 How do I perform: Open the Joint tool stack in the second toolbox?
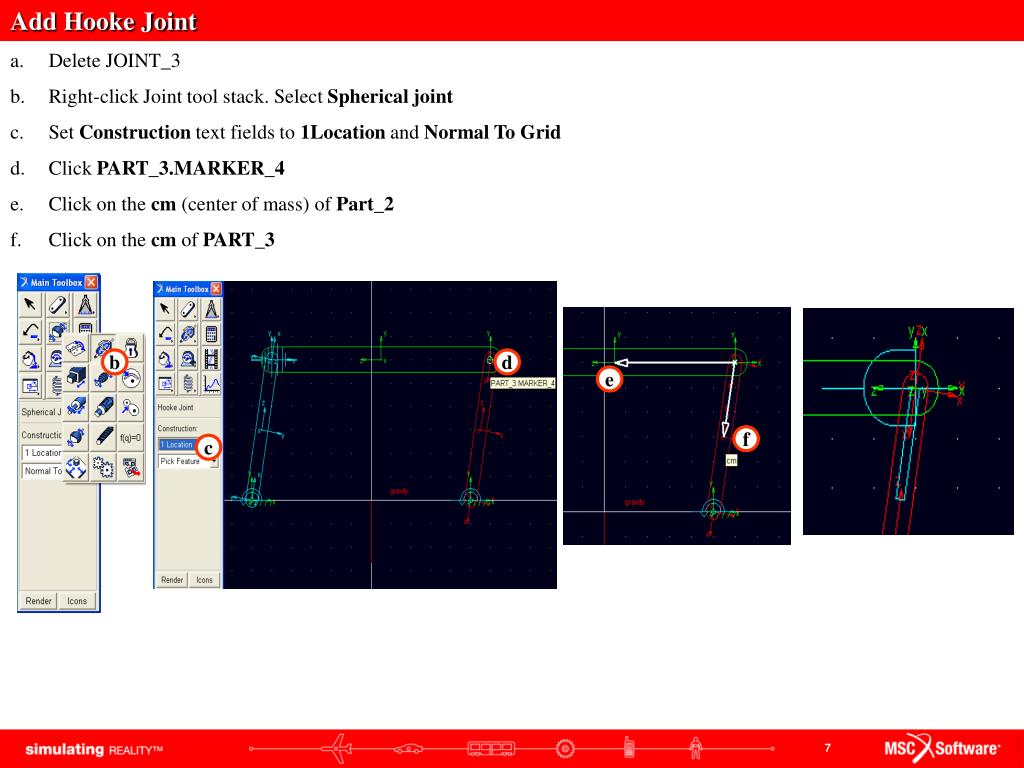(x=188, y=334)
